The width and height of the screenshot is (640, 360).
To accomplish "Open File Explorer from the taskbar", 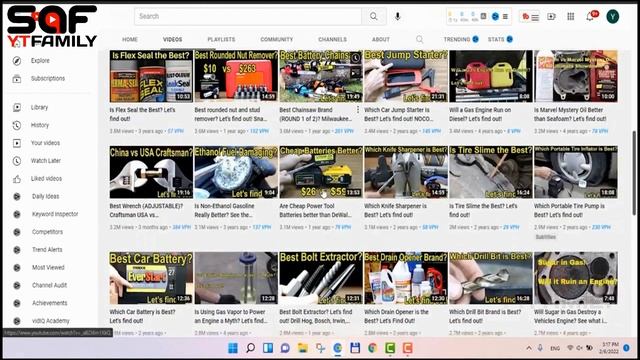I will (x=303, y=348).
